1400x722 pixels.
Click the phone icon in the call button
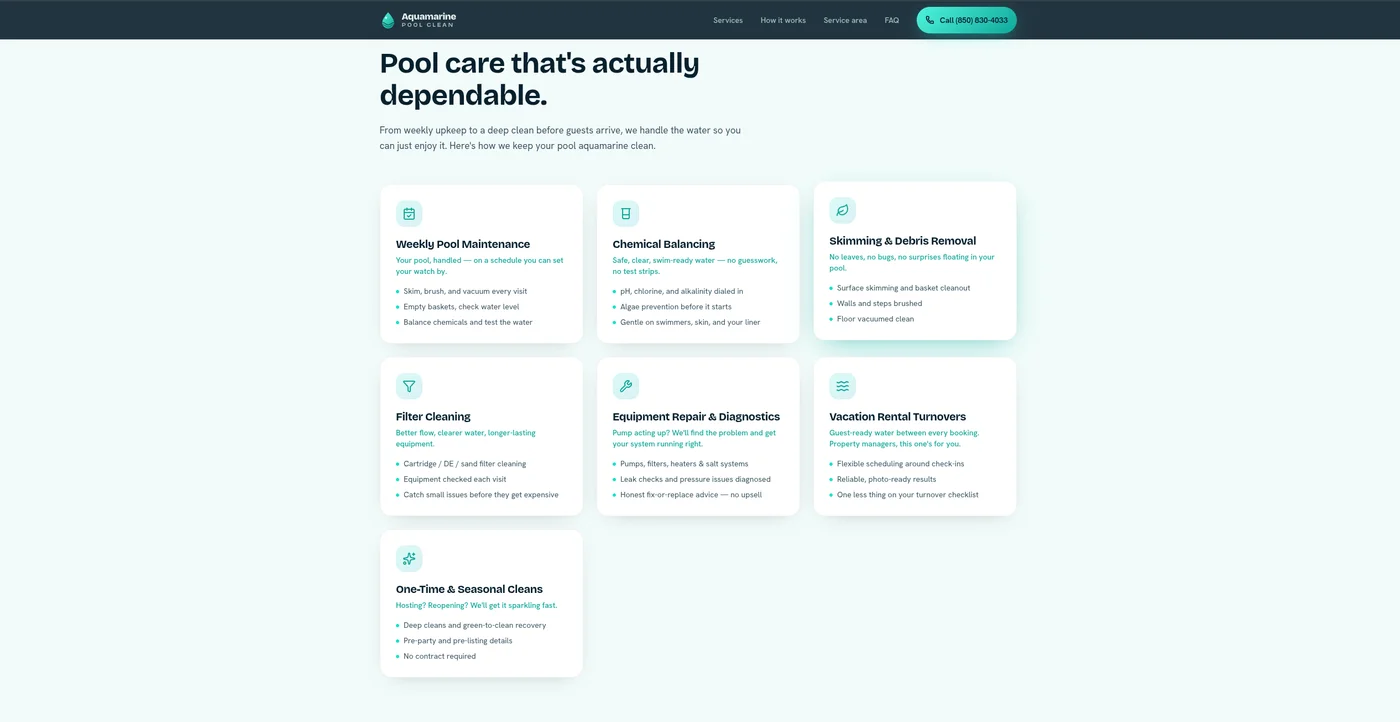click(x=930, y=20)
